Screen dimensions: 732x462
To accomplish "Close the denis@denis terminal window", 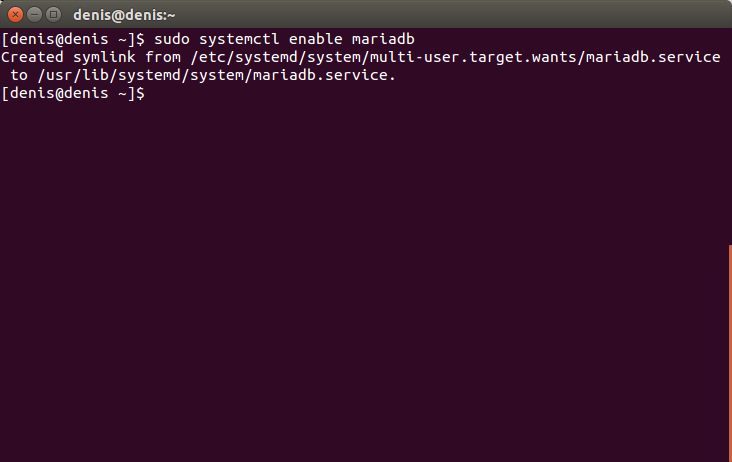I will (15, 15).
